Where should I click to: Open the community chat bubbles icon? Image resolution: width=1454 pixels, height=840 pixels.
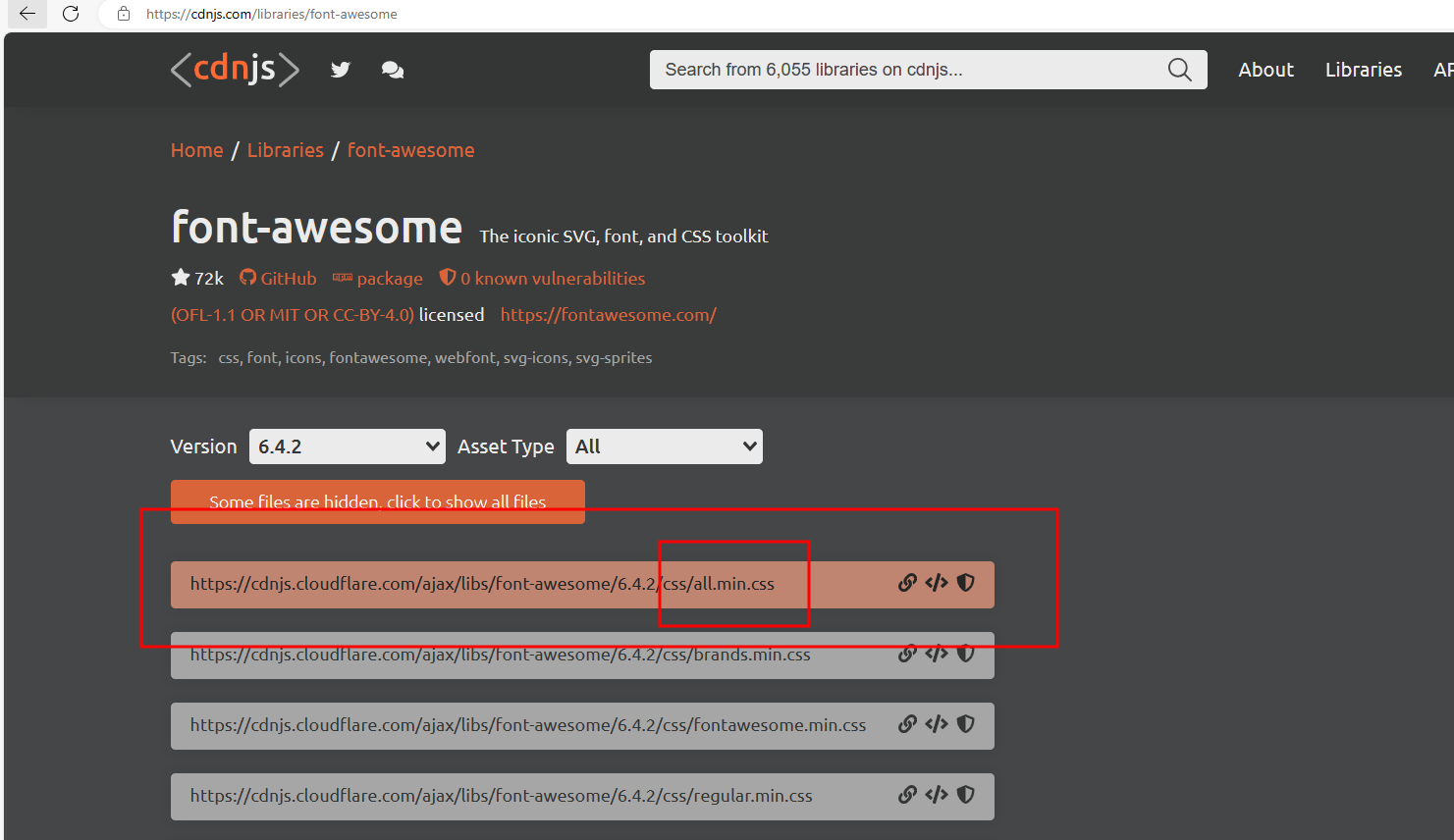coord(393,70)
